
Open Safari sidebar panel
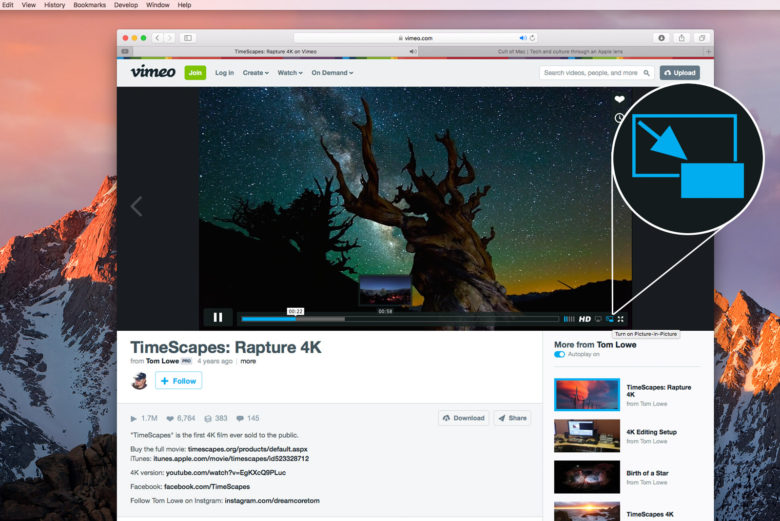[187, 38]
